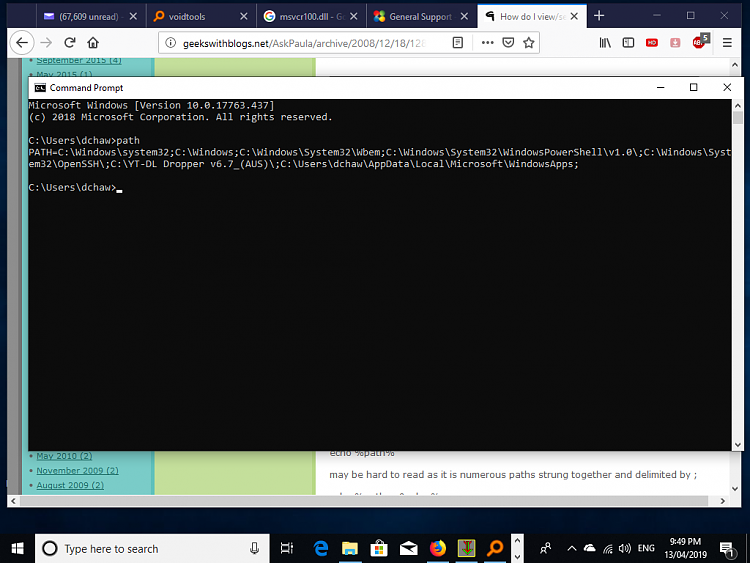Viewport: 750px width, 563px height.
Task: Click the prompt line C:\Users\dchaw>path
Action: point(84,141)
